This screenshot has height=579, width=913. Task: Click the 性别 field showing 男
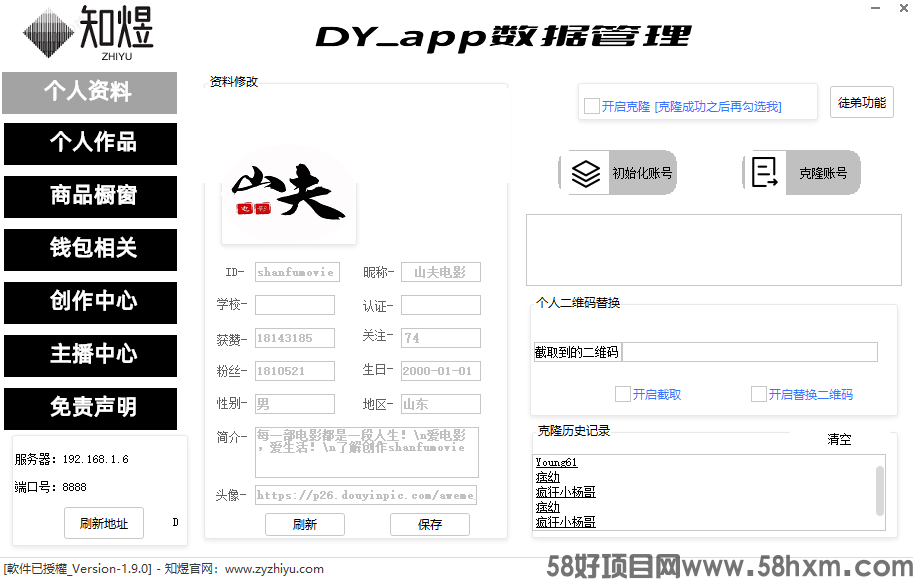coord(295,404)
